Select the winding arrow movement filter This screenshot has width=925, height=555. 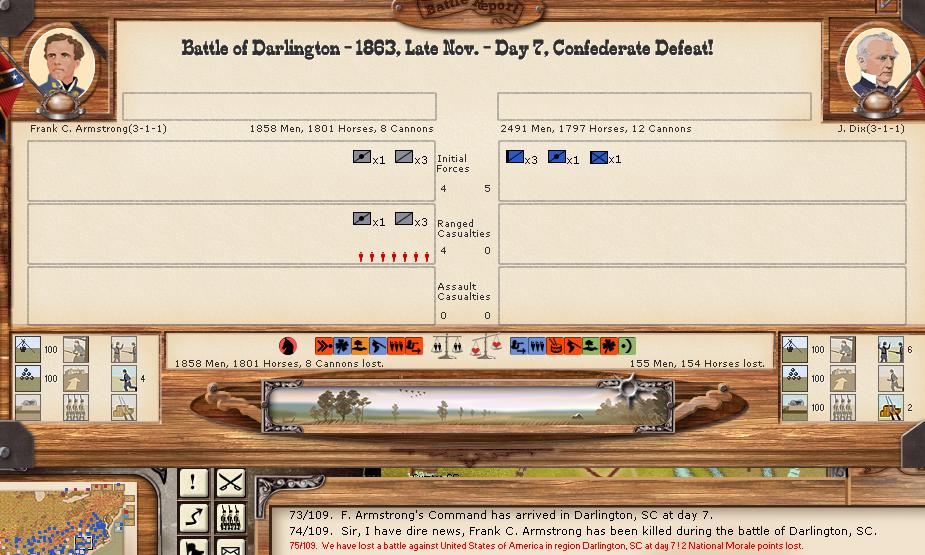click(193, 517)
